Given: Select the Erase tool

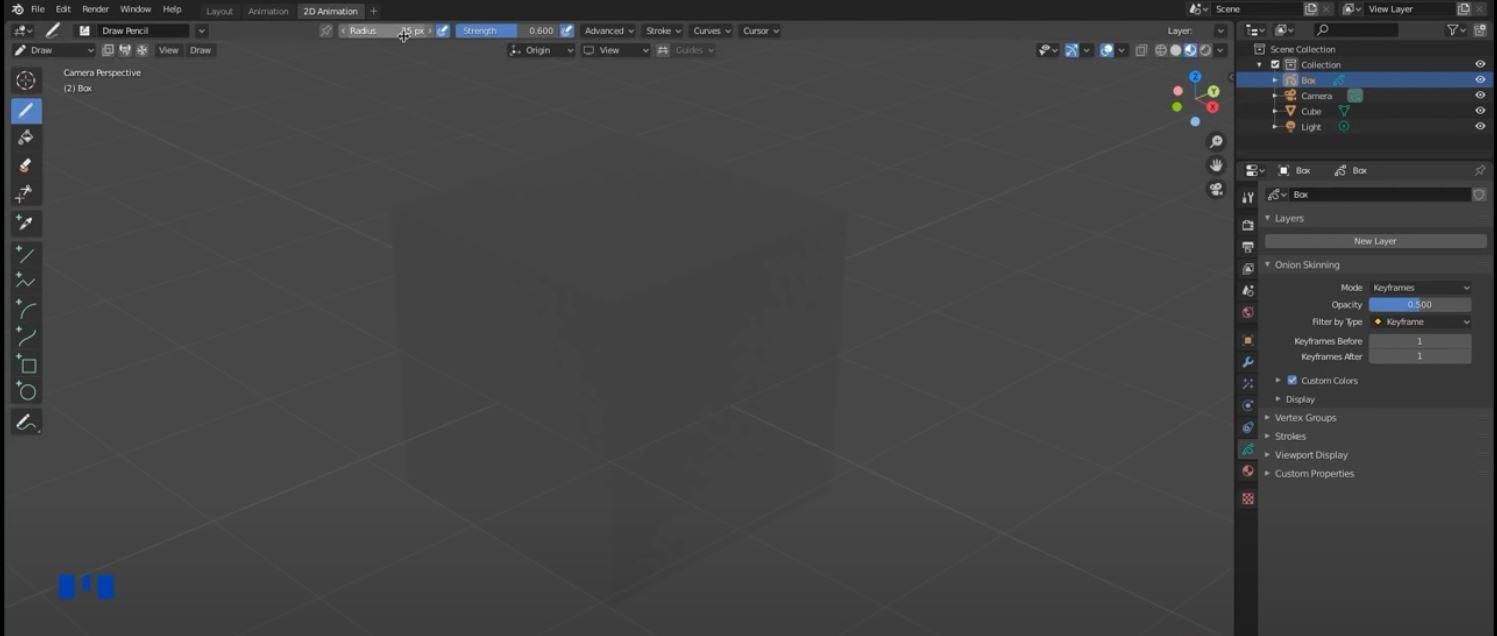Looking at the screenshot, I should [25, 165].
